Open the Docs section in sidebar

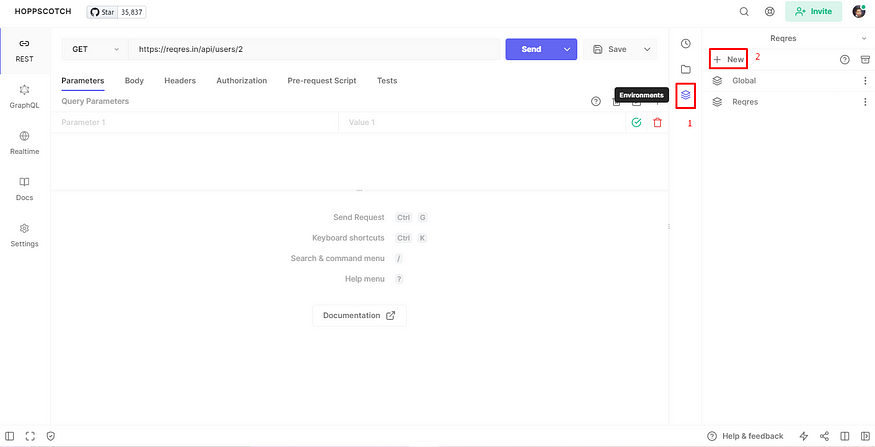25,189
